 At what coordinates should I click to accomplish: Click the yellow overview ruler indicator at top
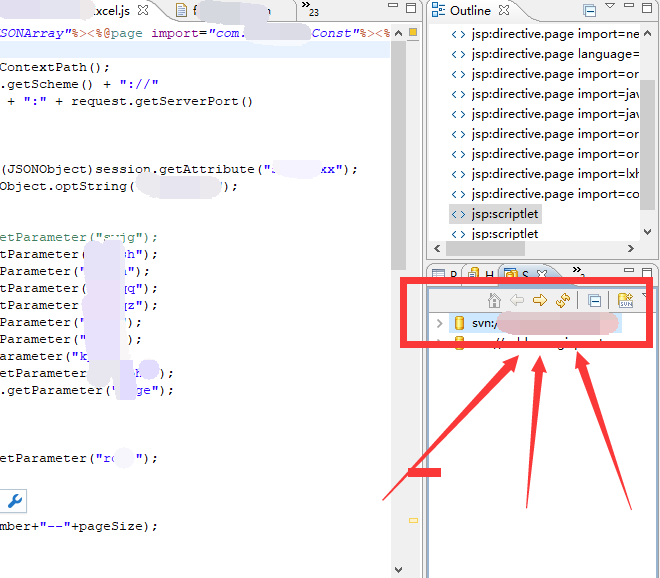tap(413, 32)
